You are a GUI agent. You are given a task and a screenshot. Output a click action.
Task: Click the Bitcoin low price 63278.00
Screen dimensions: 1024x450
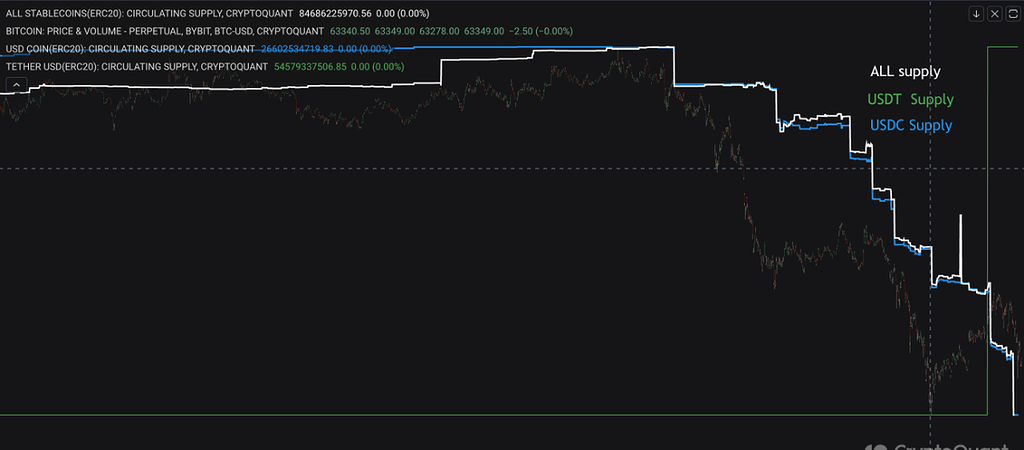click(440, 31)
